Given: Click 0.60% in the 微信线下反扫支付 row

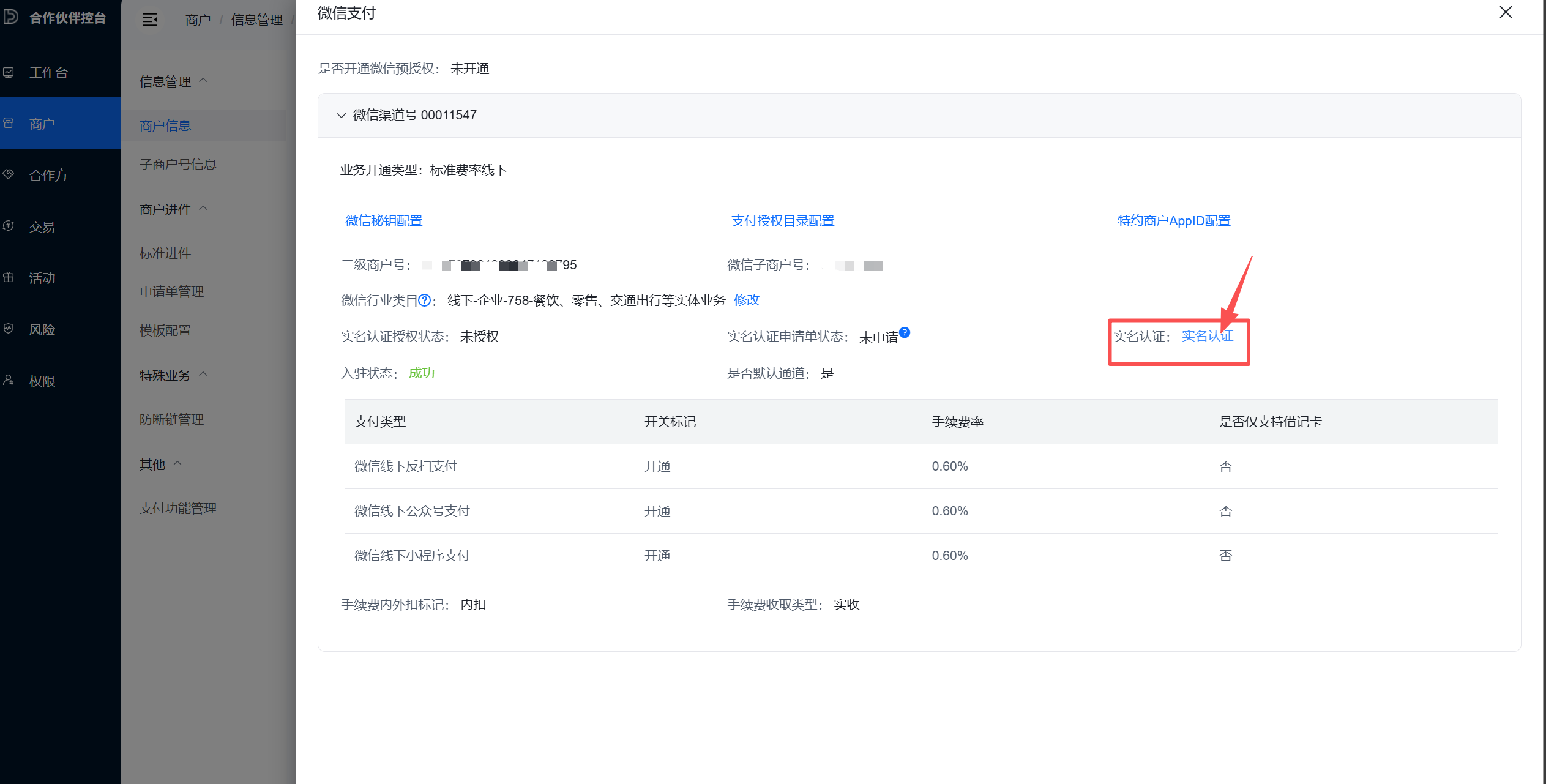Looking at the screenshot, I should point(950,466).
